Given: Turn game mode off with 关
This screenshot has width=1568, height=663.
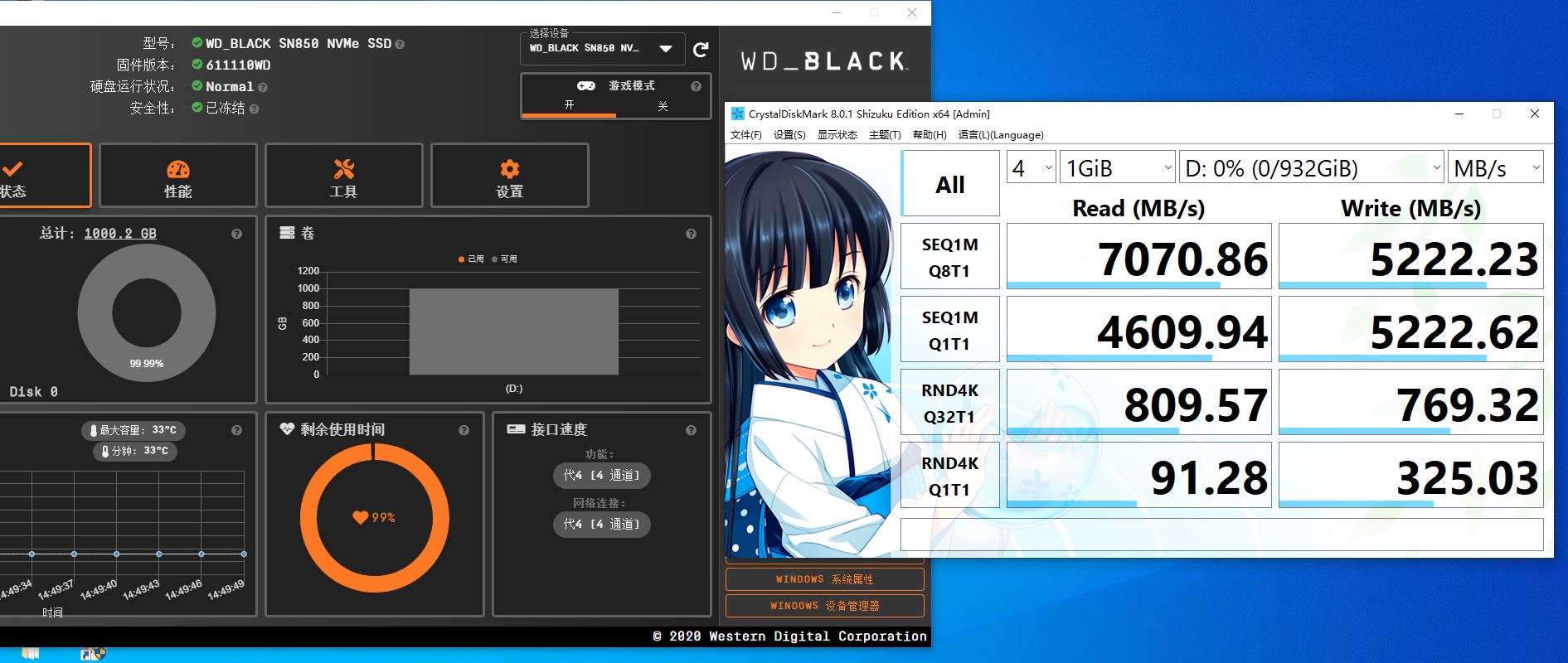Looking at the screenshot, I should click(x=663, y=106).
